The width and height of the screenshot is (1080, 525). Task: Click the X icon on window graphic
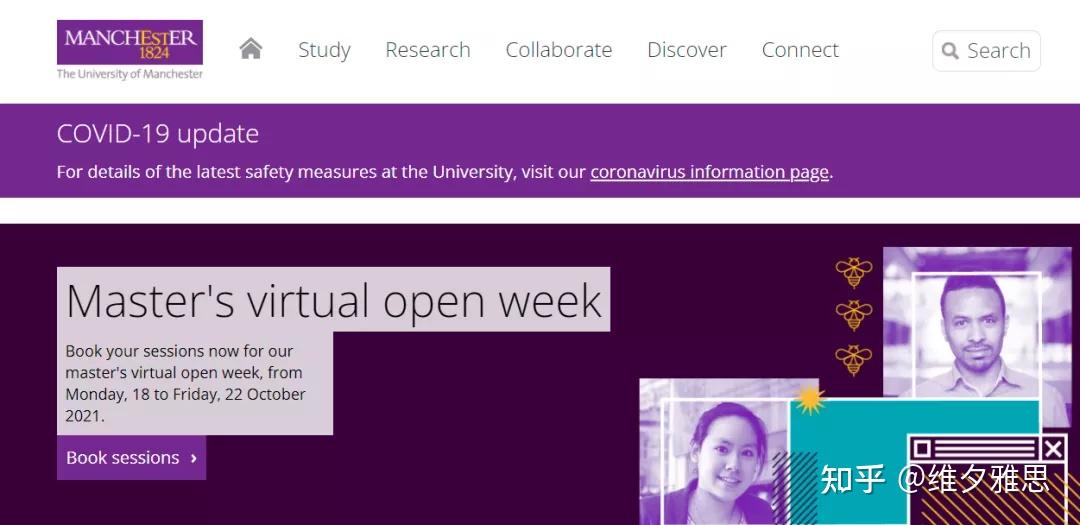click(x=1052, y=450)
